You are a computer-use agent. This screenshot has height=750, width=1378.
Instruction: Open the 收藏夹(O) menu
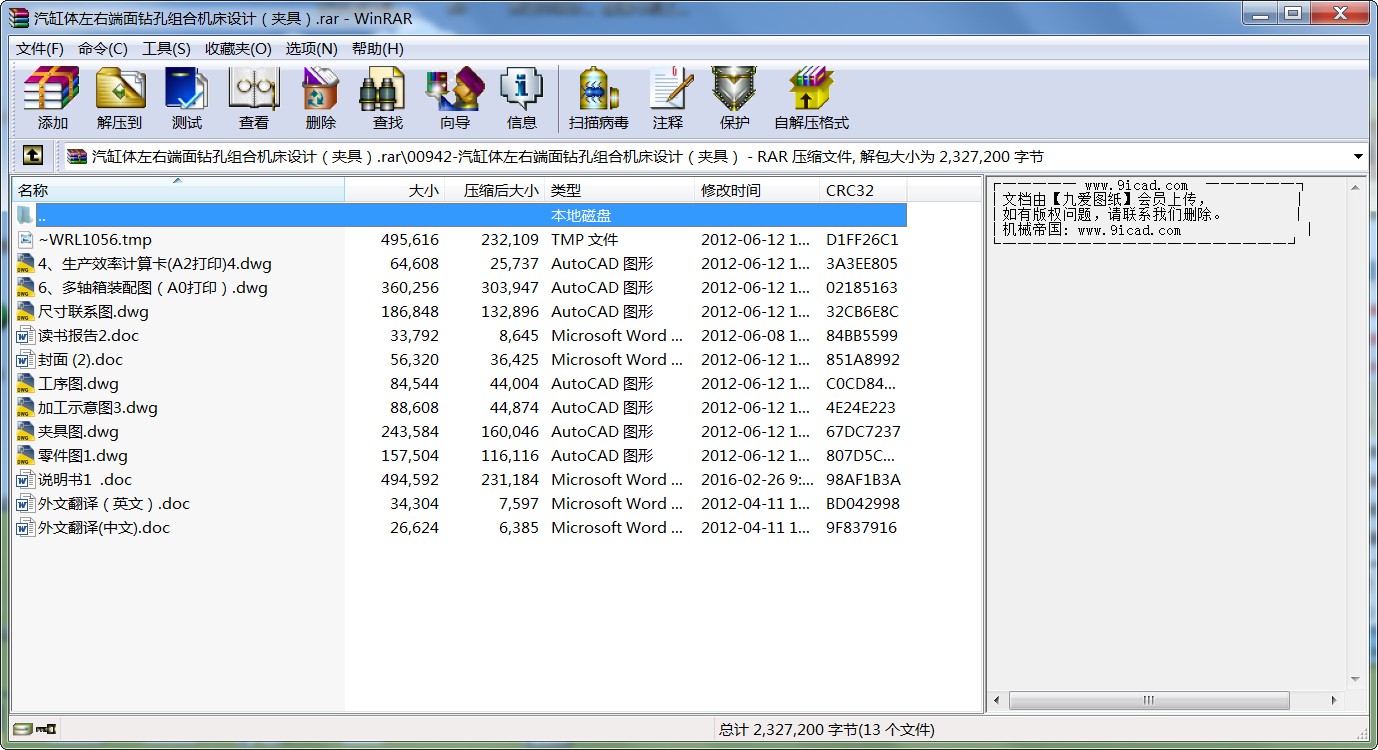(x=238, y=49)
